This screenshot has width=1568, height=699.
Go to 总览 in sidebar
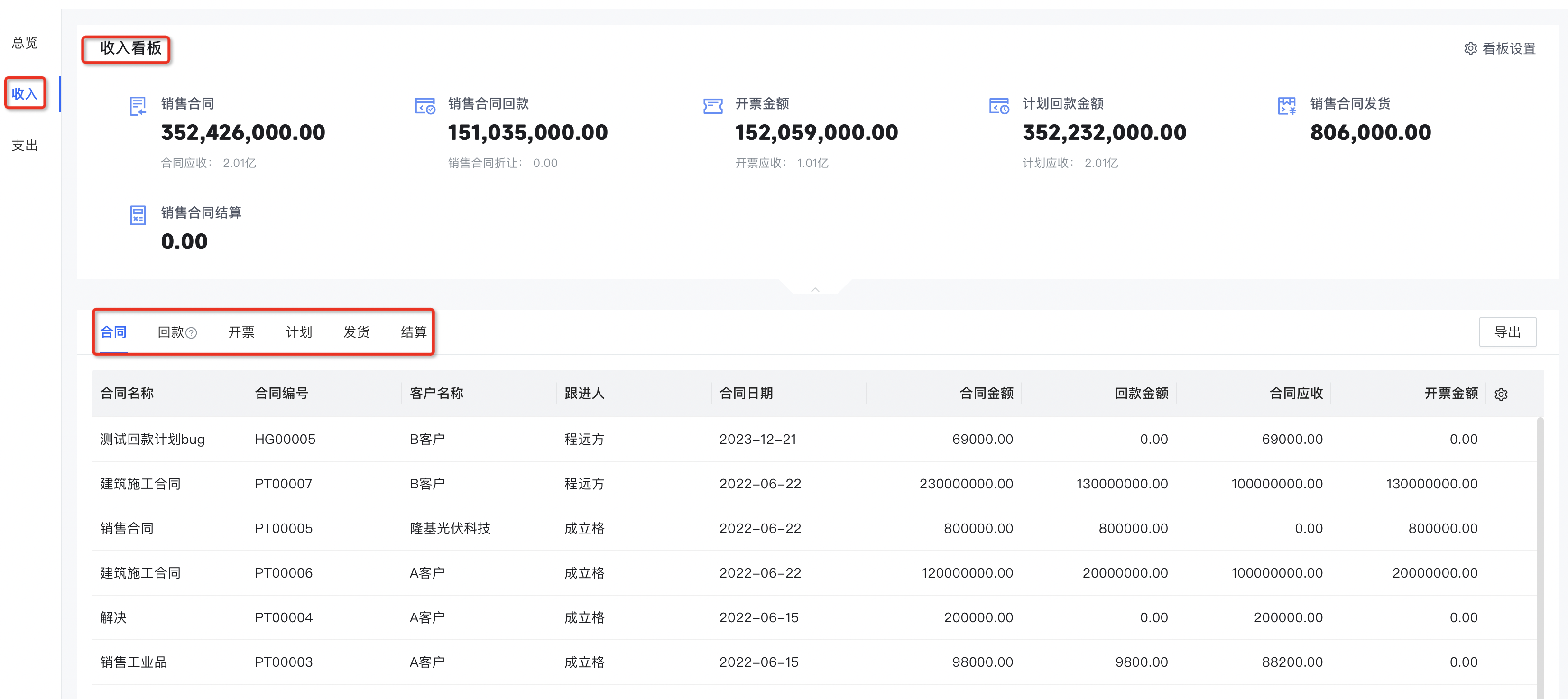25,43
